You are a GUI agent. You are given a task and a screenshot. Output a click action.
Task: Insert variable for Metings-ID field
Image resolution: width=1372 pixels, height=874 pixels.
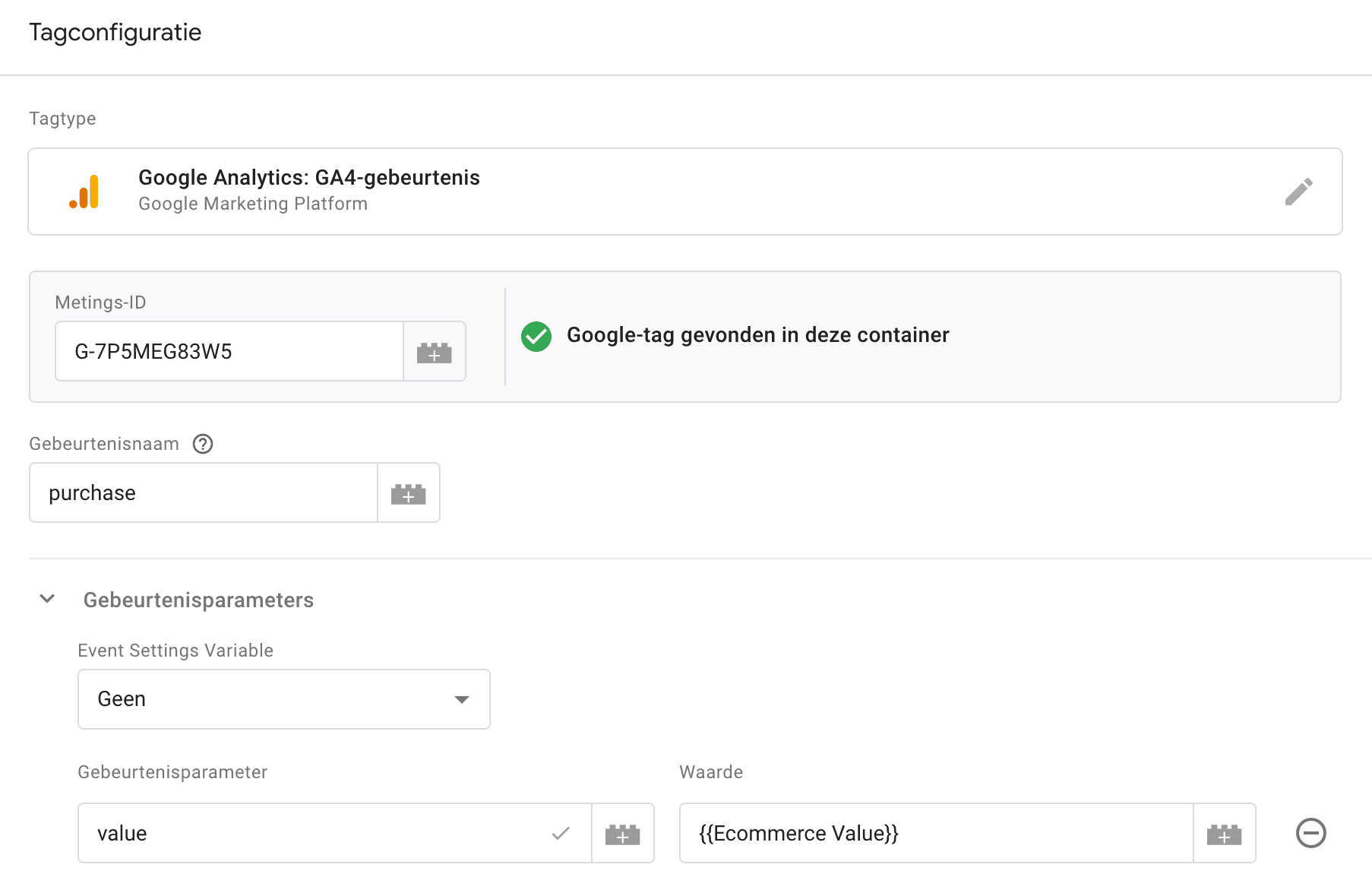435,352
